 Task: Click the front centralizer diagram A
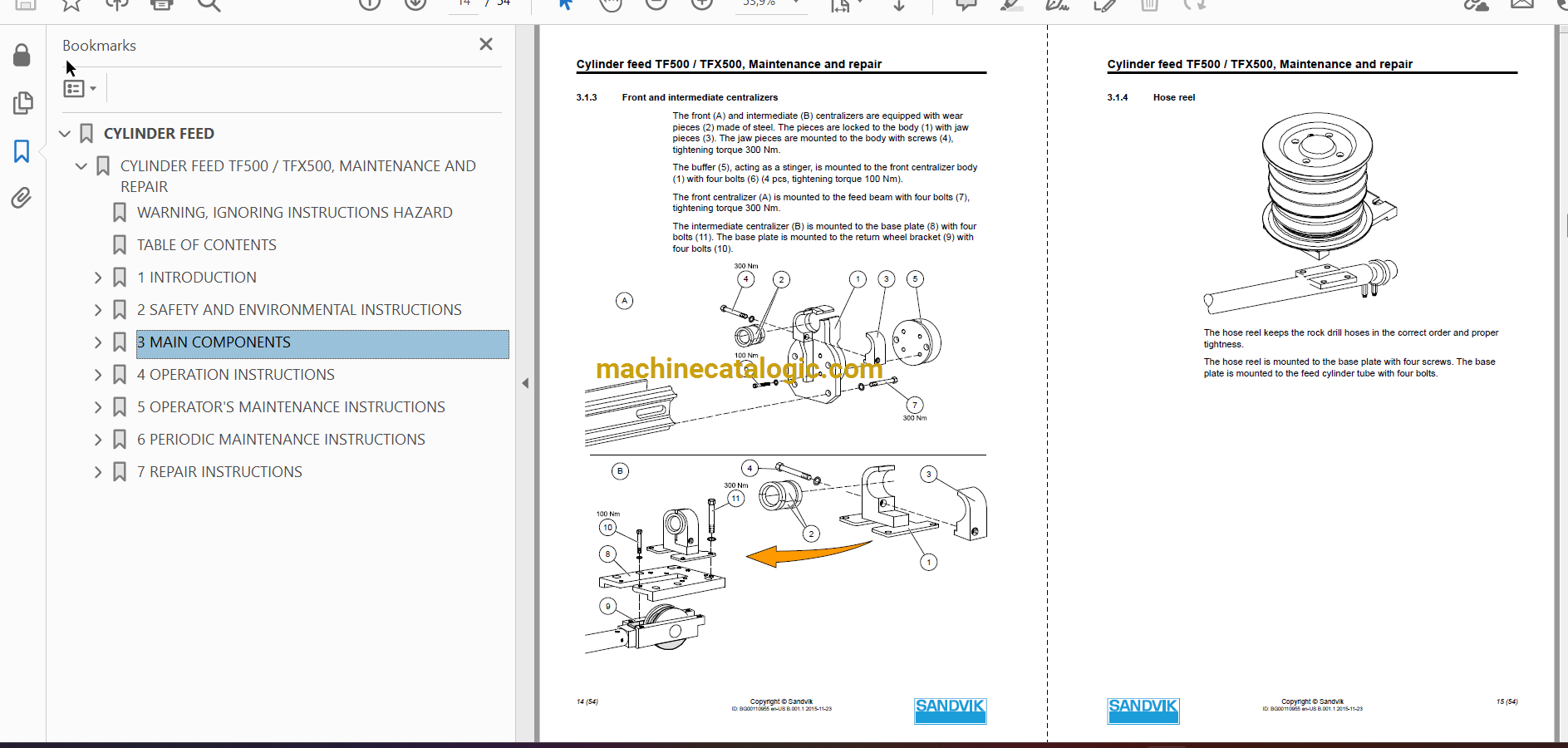pos(764,353)
